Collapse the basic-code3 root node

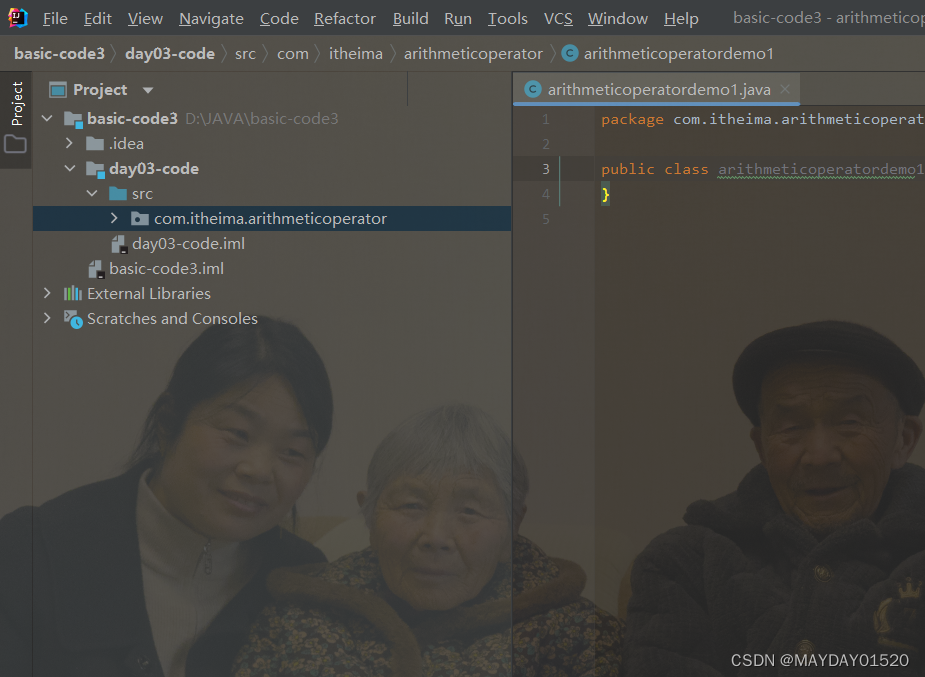tap(47, 119)
